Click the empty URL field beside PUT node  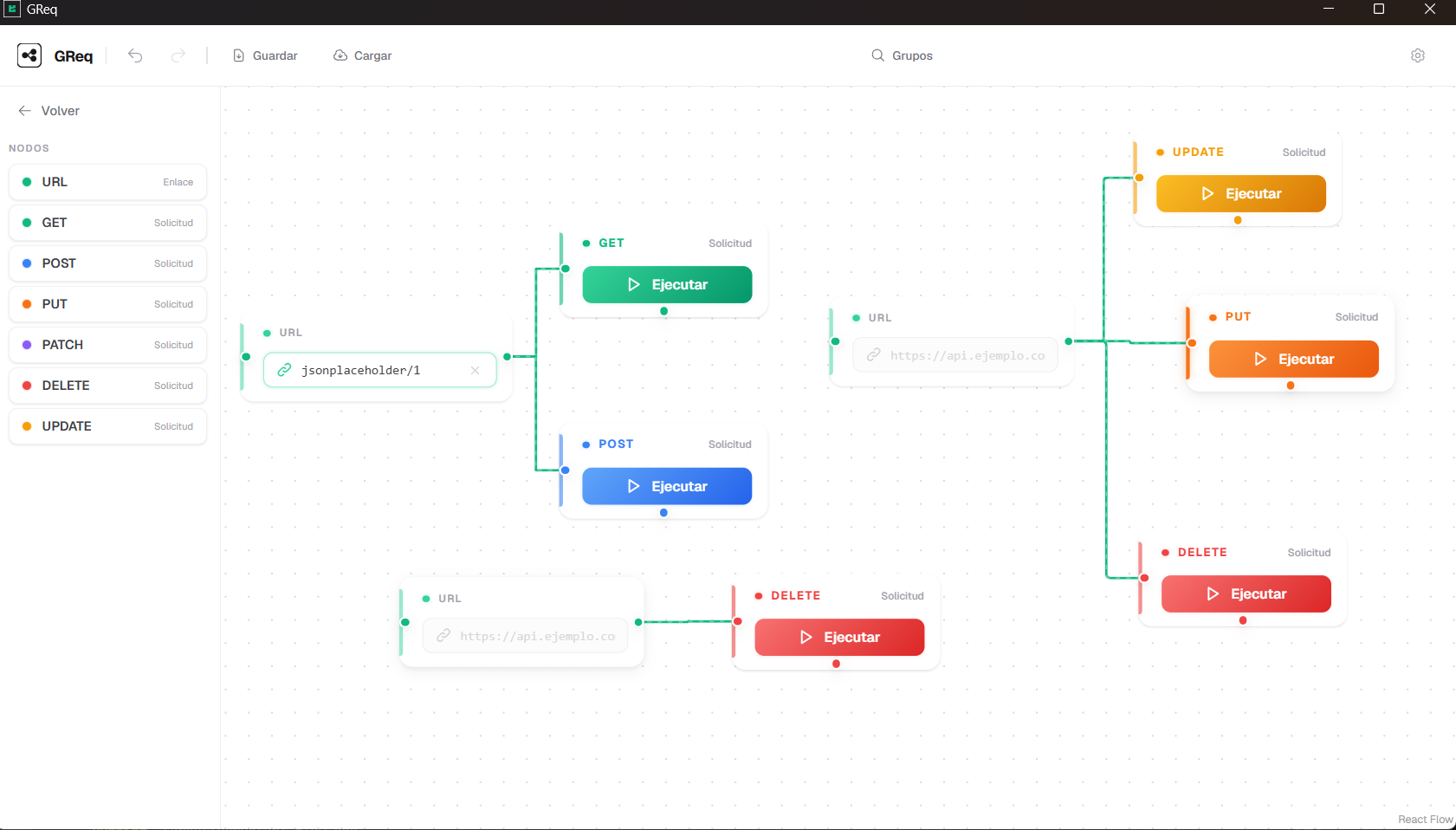click(955, 355)
